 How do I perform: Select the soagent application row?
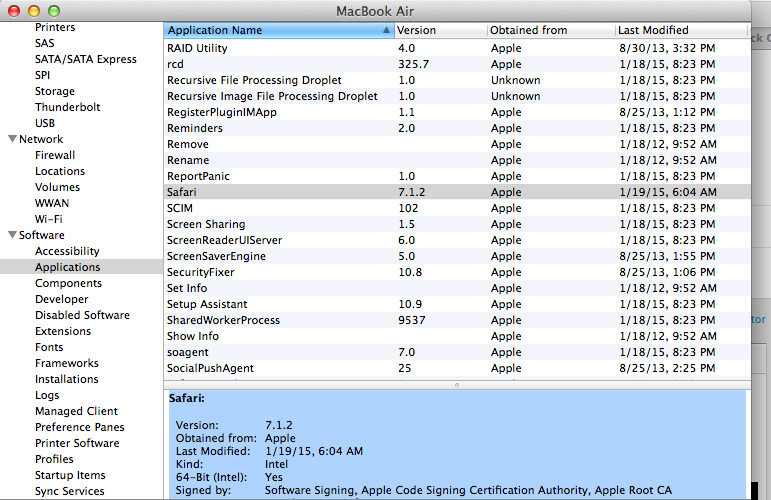point(457,352)
